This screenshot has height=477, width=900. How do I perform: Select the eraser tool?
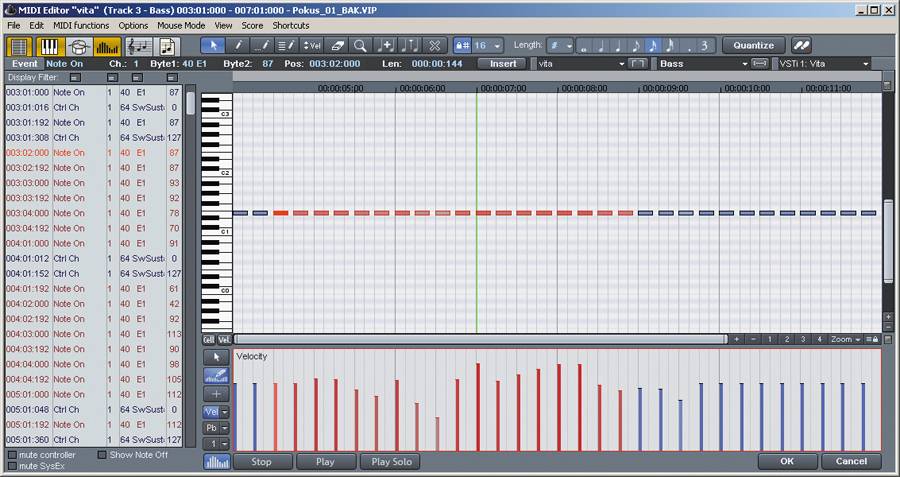coord(336,45)
